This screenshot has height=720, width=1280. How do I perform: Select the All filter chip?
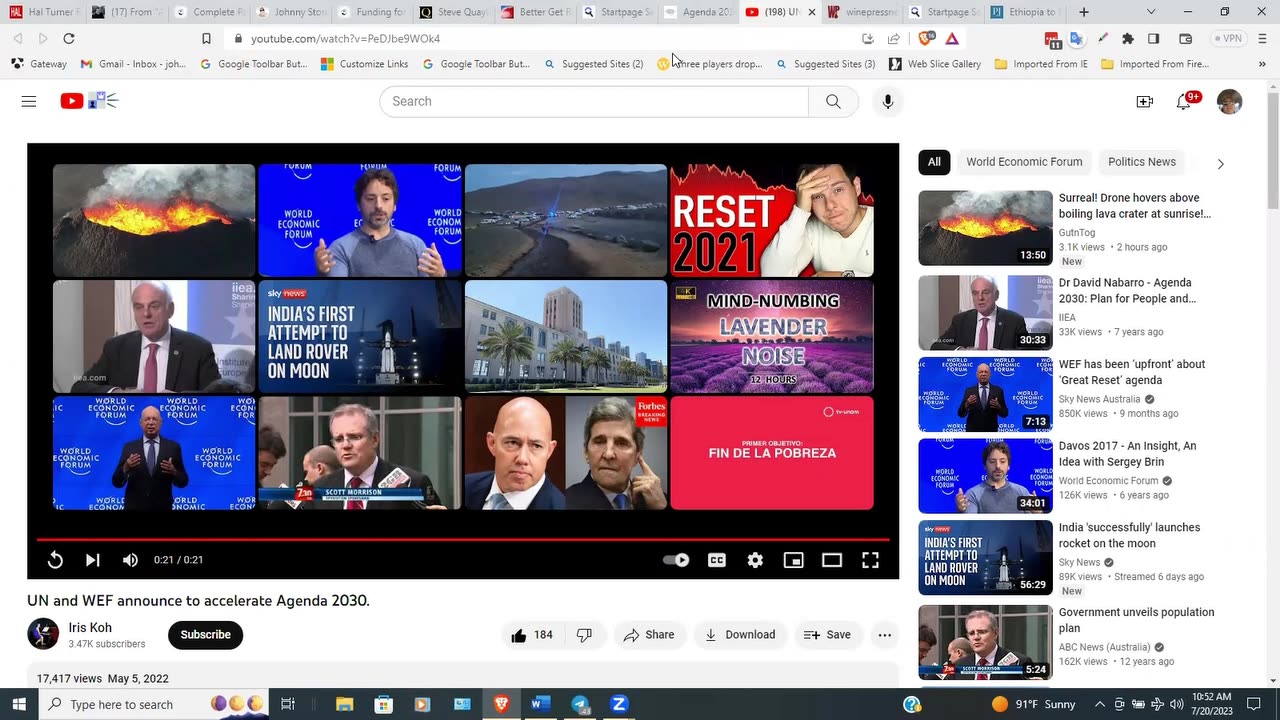pos(934,162)
